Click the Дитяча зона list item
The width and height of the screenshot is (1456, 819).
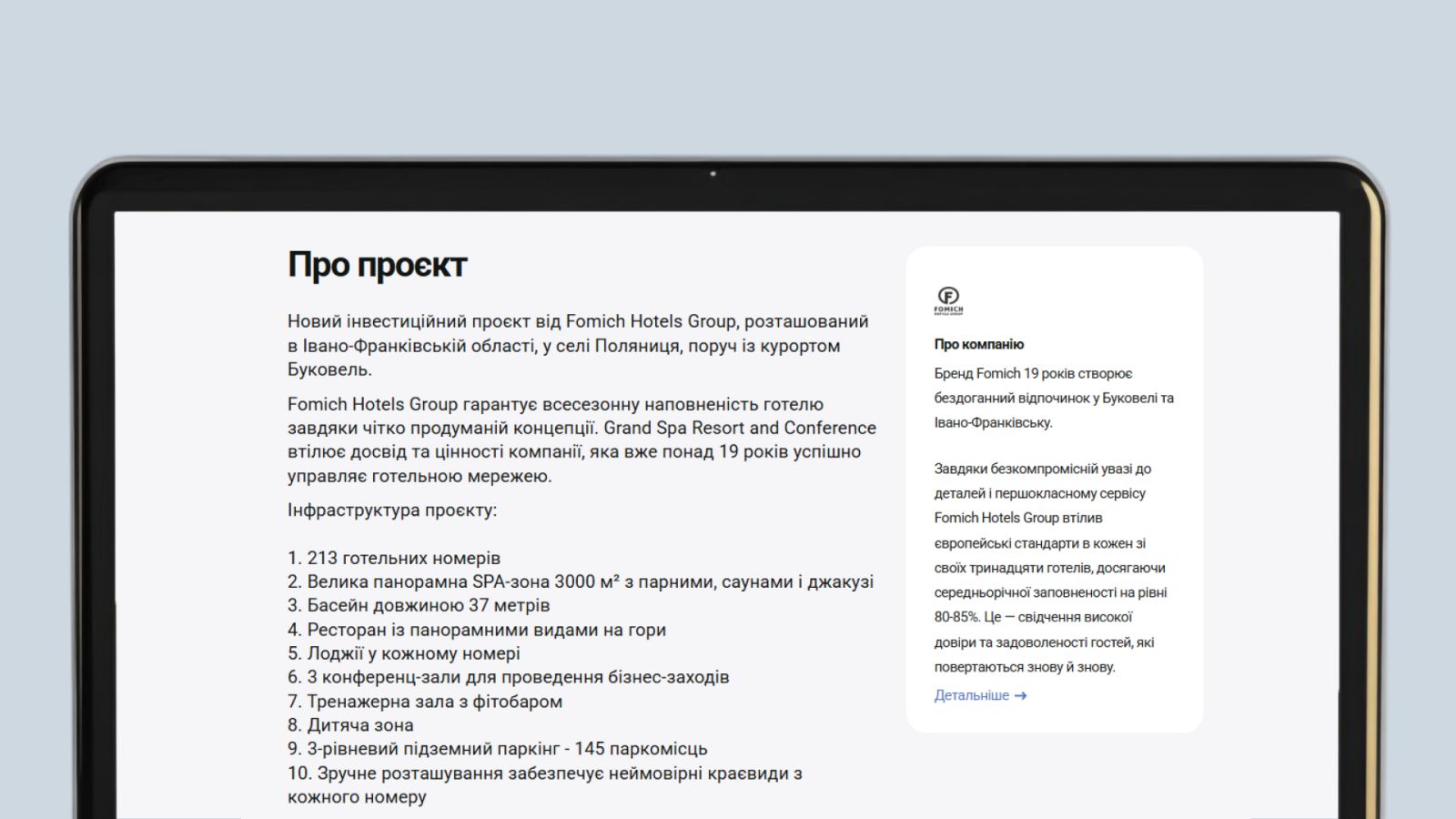pyautogui.click(x=350, y=725)
